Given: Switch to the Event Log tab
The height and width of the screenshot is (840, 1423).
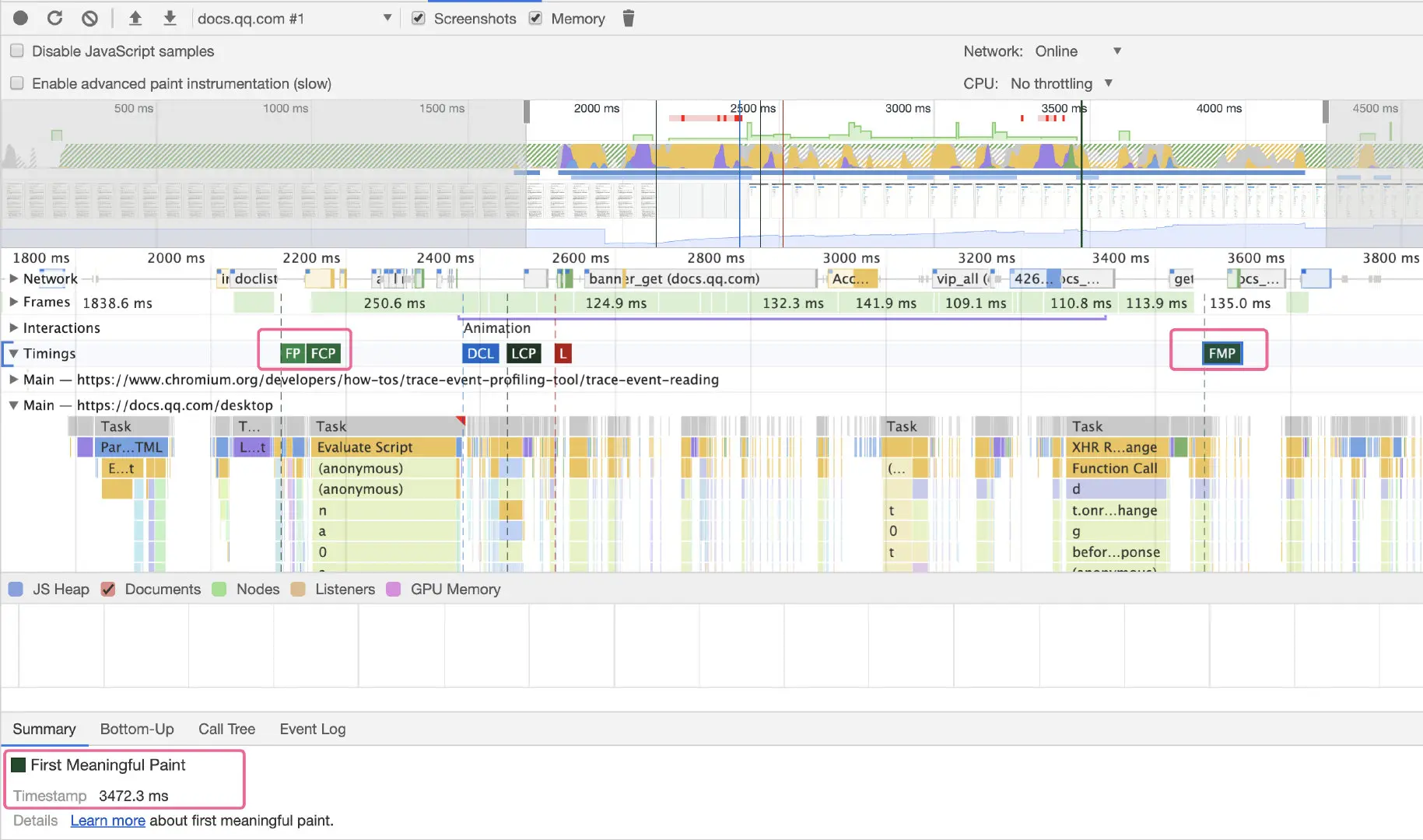Looking at the screenshot, I should point(313,729).
